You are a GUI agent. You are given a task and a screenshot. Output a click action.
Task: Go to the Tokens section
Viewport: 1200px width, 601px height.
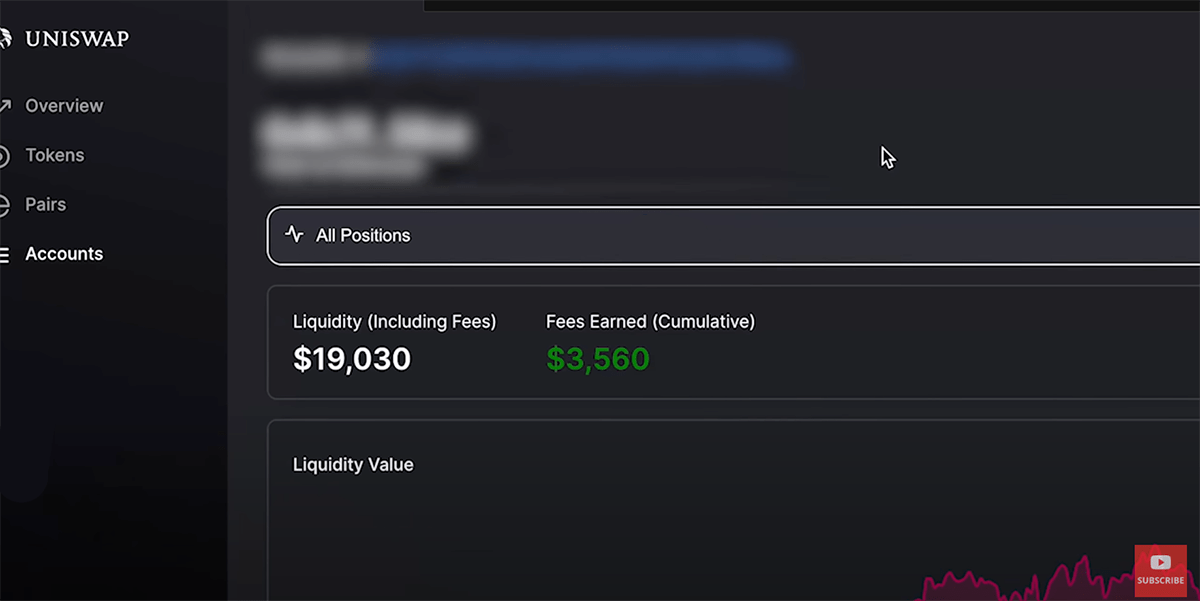(55, 155)
